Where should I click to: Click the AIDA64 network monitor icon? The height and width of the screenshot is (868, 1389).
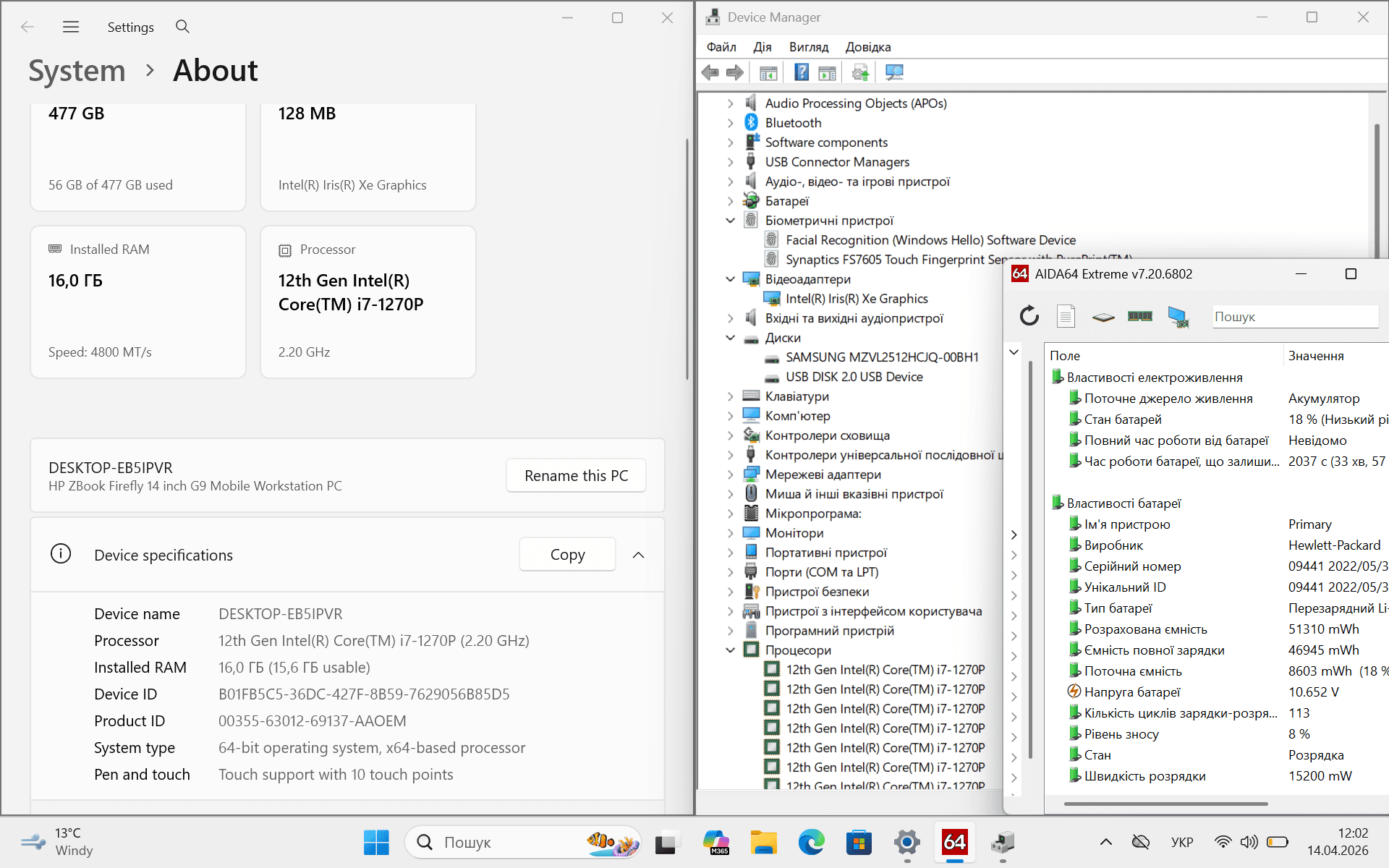click(1178, 316)
